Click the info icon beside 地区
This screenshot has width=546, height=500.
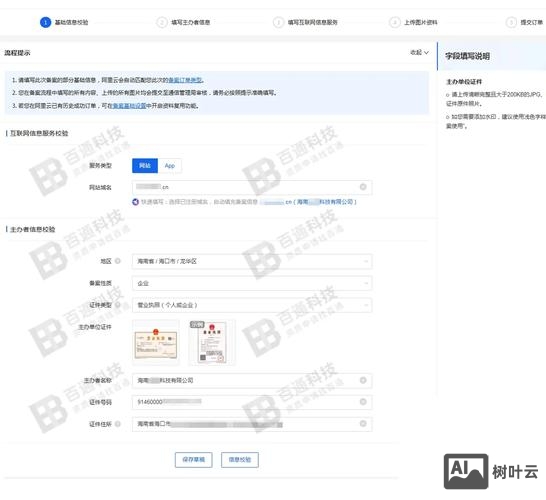point(118,261)
